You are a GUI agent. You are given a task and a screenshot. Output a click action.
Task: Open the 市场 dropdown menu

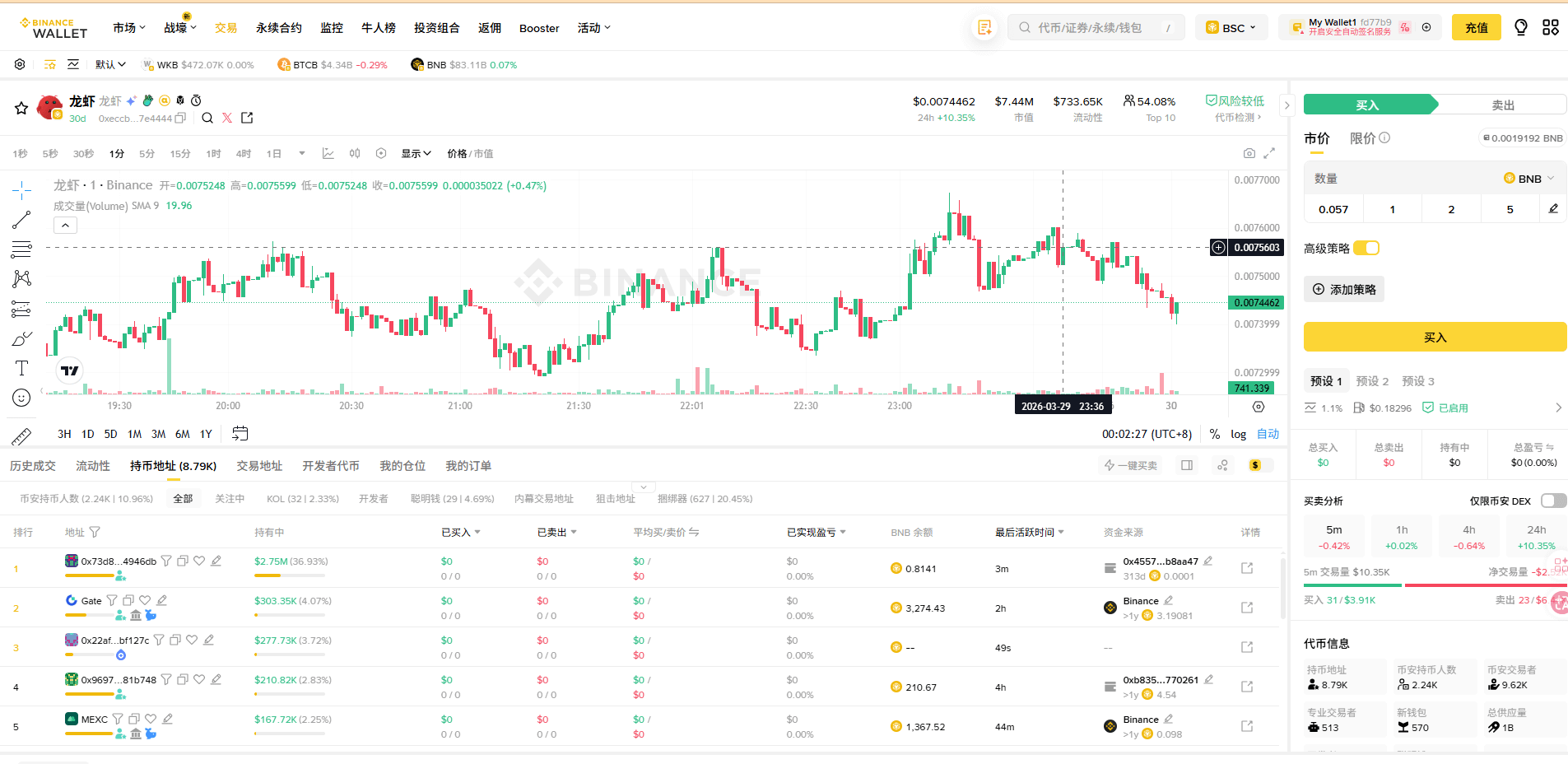point(129,28)
